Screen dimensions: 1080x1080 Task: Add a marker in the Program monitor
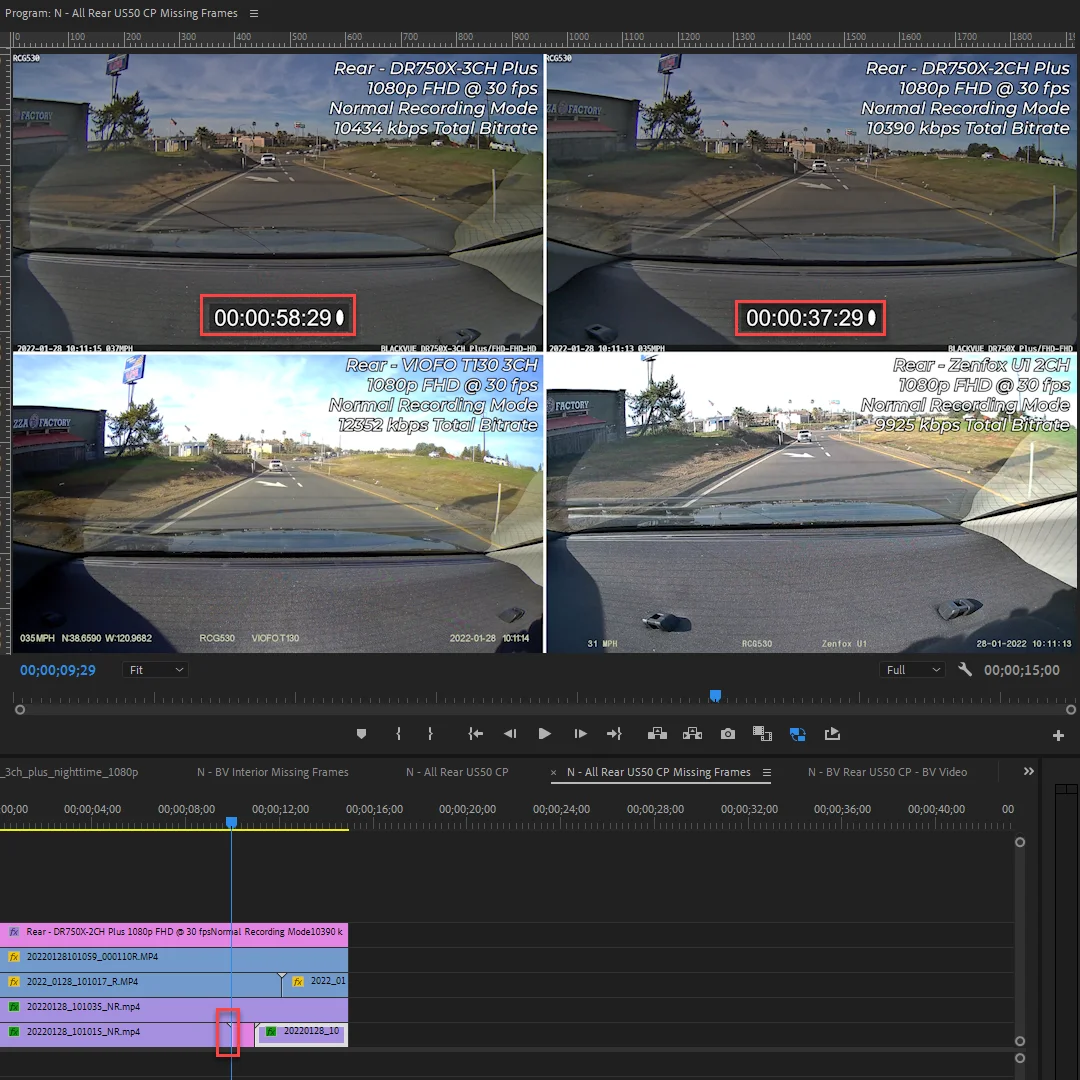pyautogui.click(x=361, y=734)
